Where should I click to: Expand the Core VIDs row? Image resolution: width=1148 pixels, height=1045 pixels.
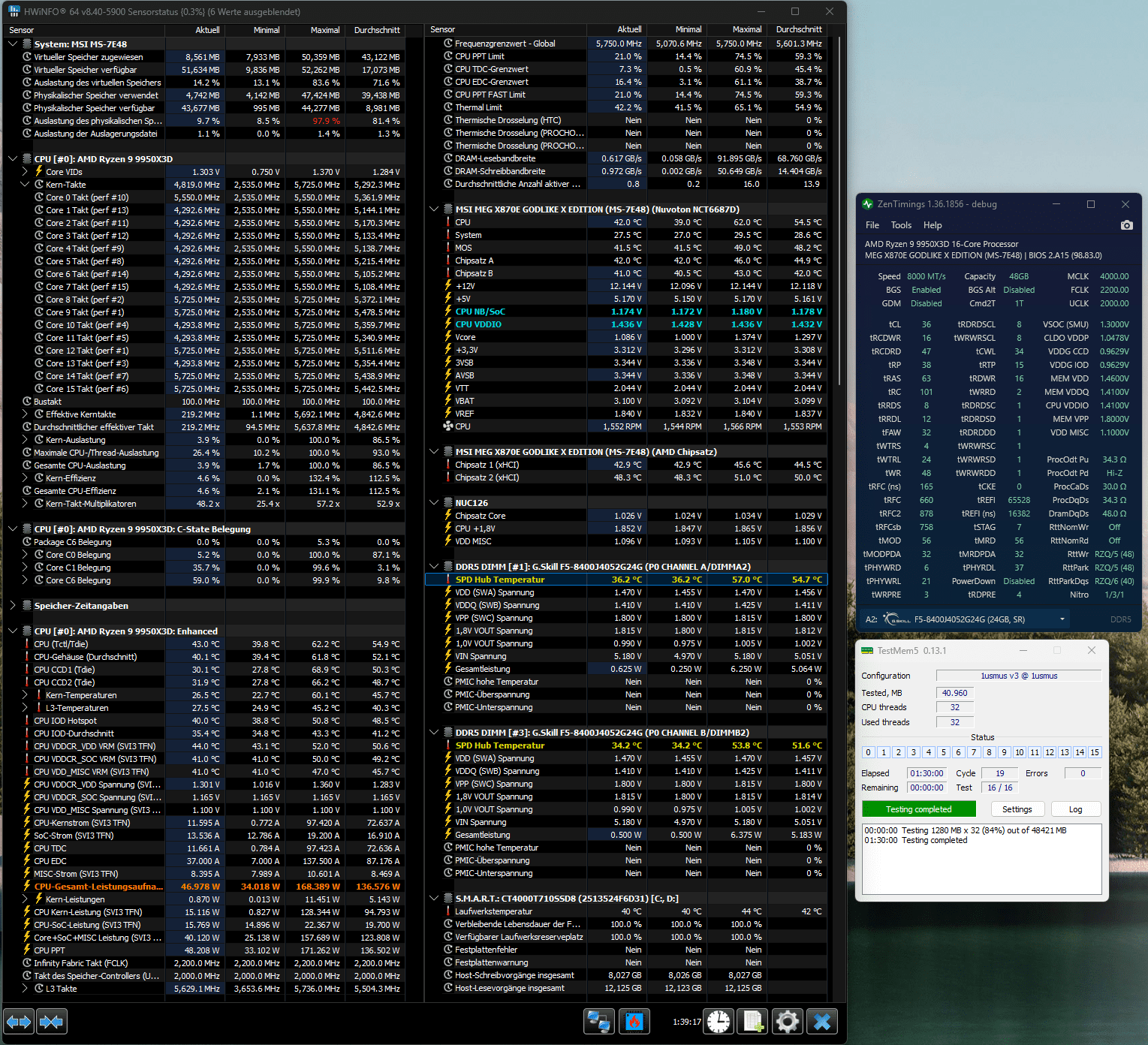coord(25,172)
